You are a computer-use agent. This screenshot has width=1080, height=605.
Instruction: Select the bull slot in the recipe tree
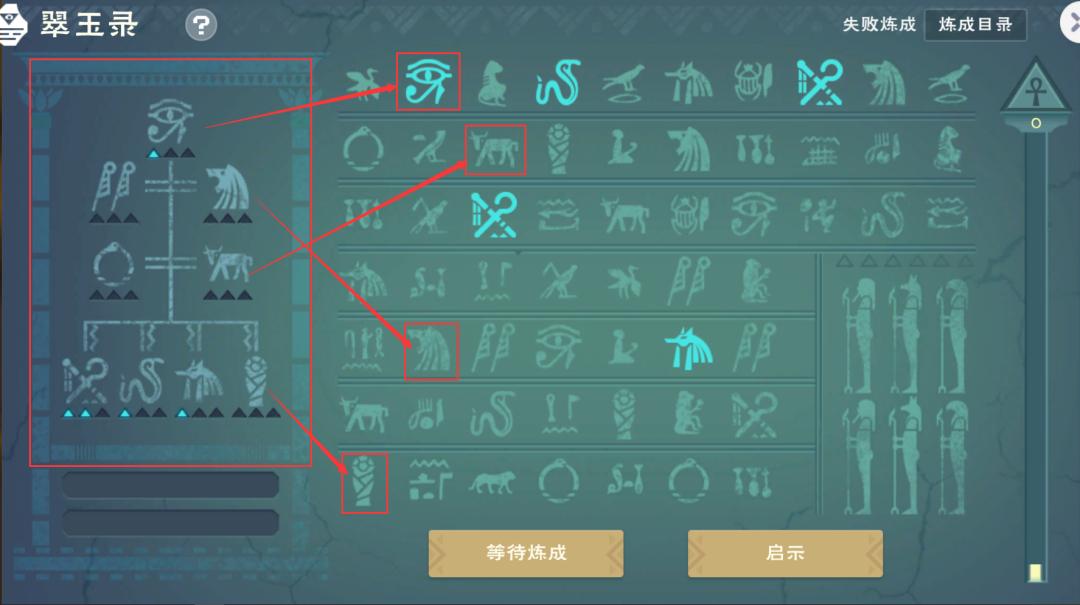(x=228, y=265)
